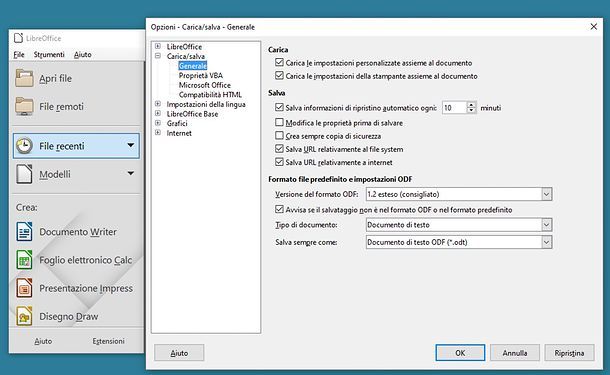Toggle Salva informazioni di ripristino automatico
610x375 pixels.
(279, 107)
